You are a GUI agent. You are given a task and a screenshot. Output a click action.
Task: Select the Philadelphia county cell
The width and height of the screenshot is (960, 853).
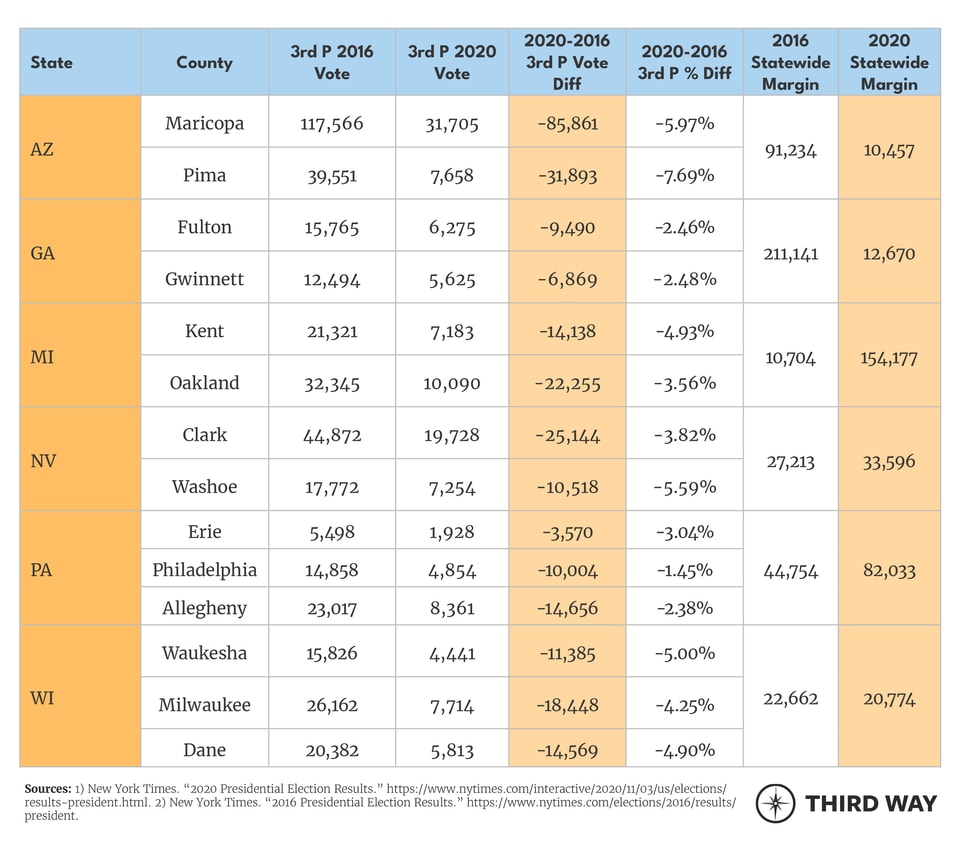pyautogui.click(x=204, y=570)
